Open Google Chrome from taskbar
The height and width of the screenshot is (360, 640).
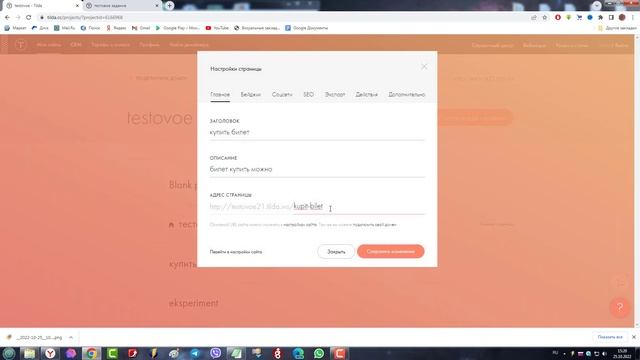tap(91, 353)
